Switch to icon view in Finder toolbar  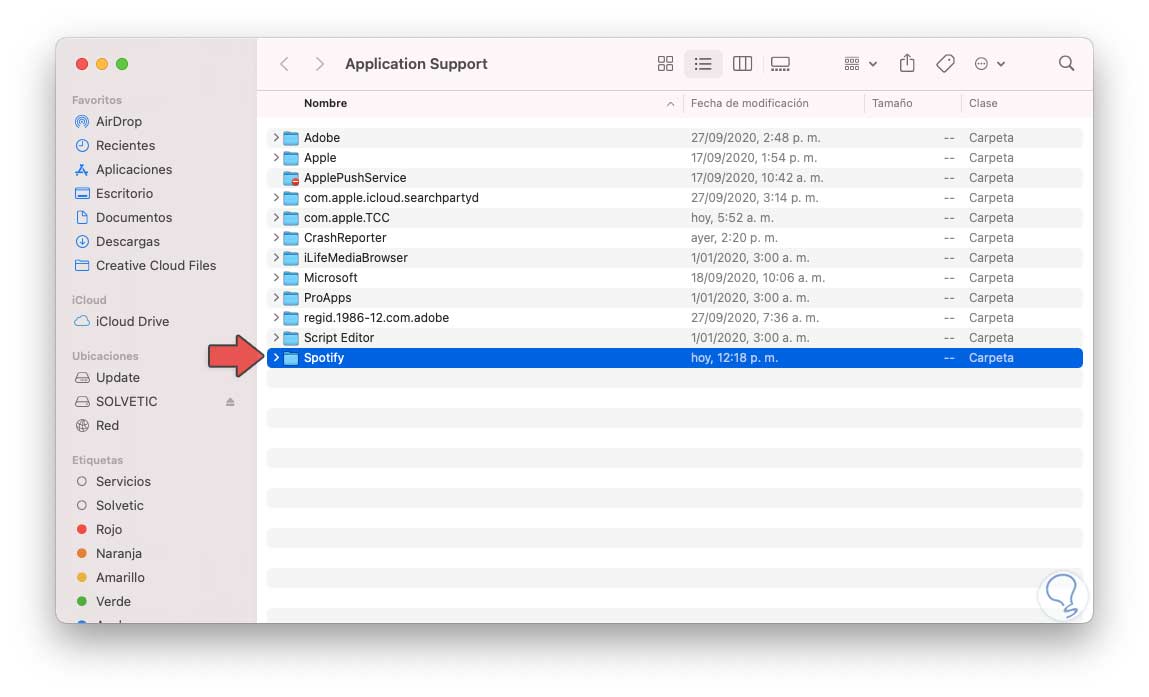click(x=665, y=63)
